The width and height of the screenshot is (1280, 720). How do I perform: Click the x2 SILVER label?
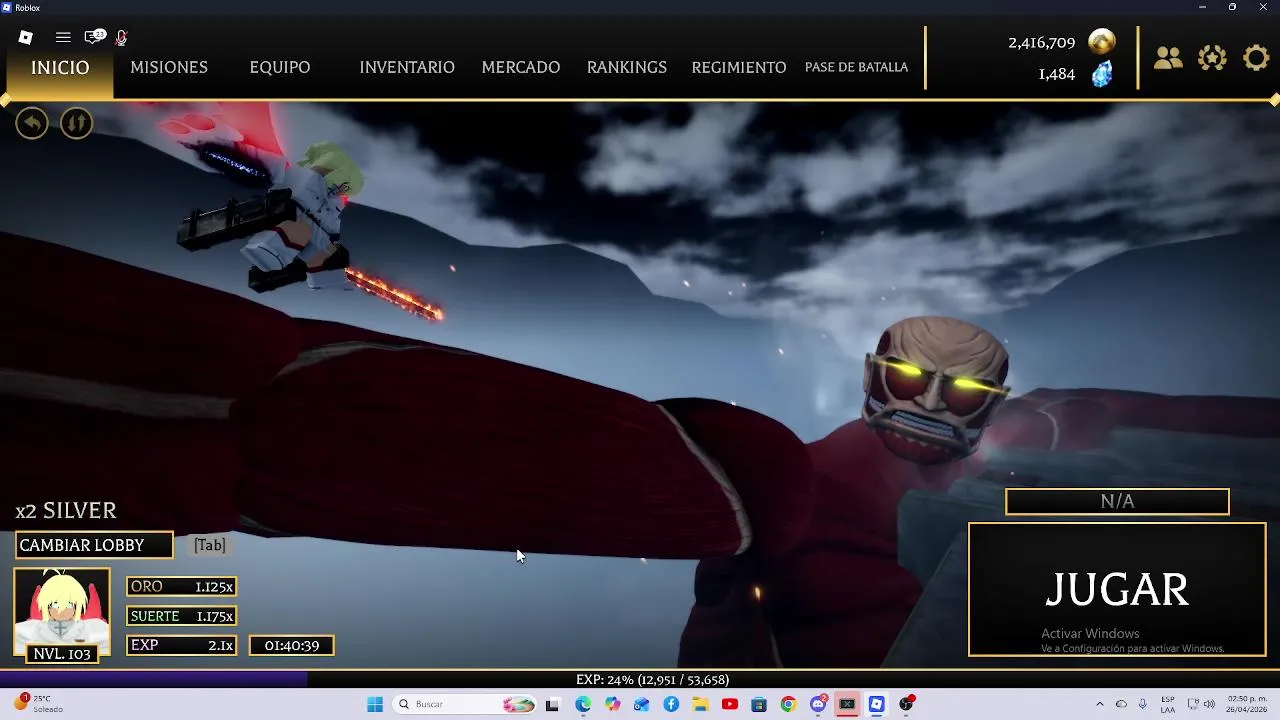(x=66, y=511)
